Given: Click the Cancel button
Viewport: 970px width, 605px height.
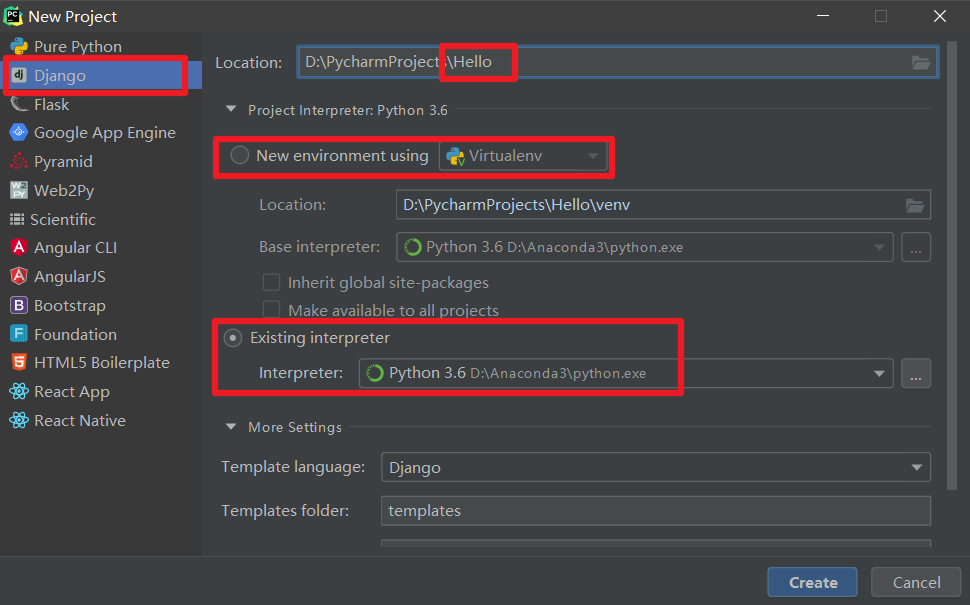Looking at the screenshot, I should (916, 582).
